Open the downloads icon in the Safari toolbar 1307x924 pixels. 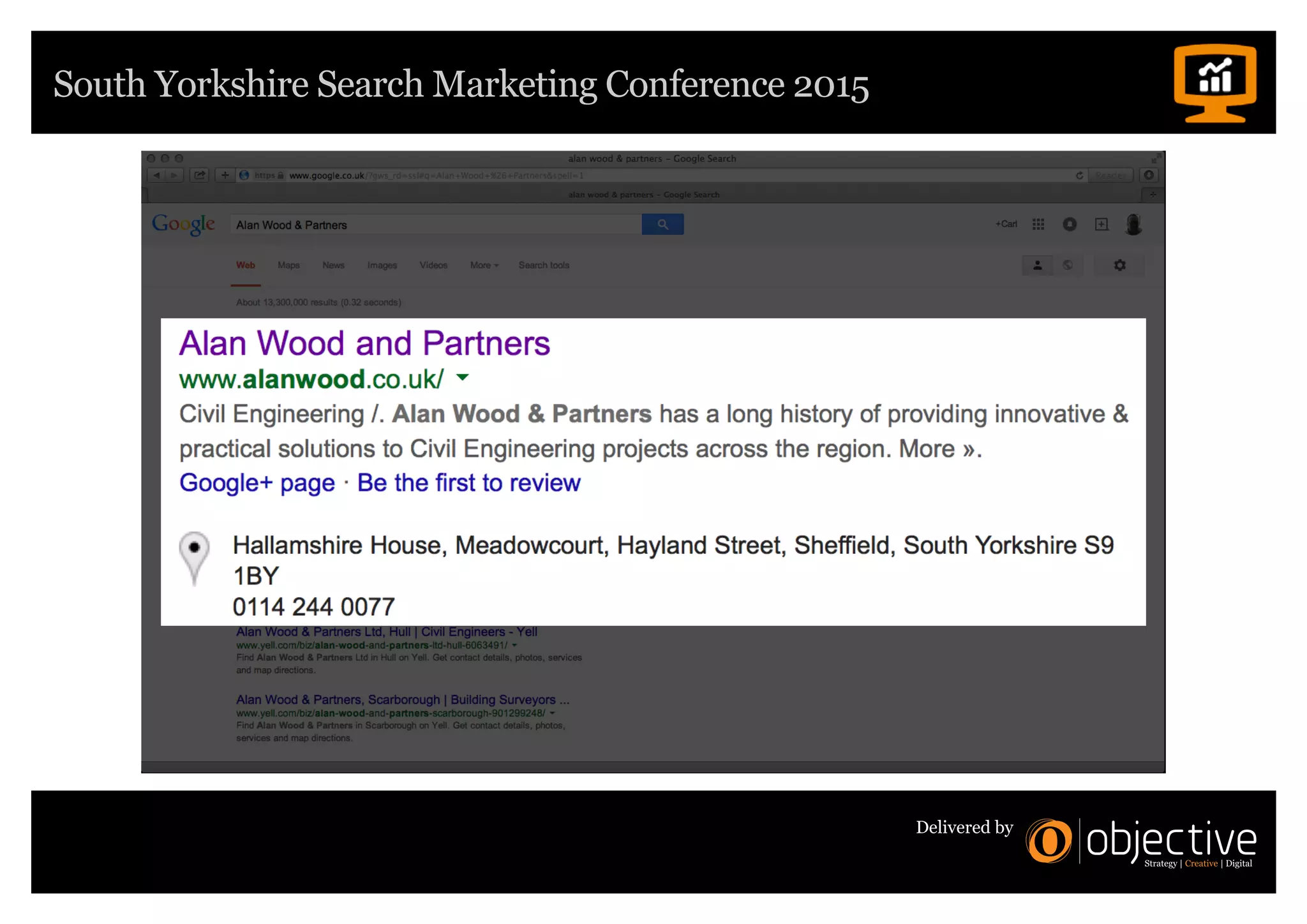[x=1149, y=175]
